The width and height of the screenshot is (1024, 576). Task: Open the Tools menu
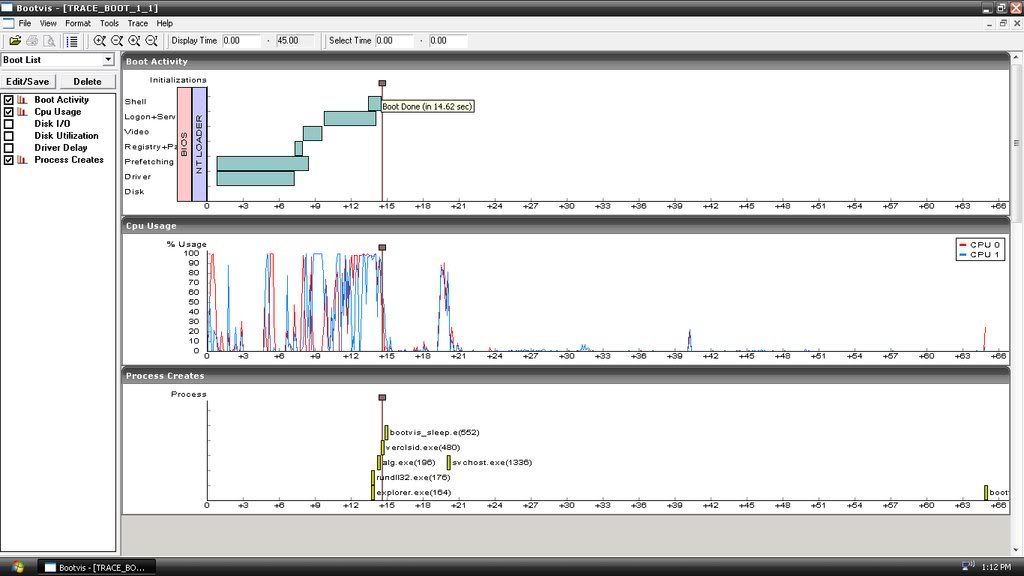tap(109, 24)
